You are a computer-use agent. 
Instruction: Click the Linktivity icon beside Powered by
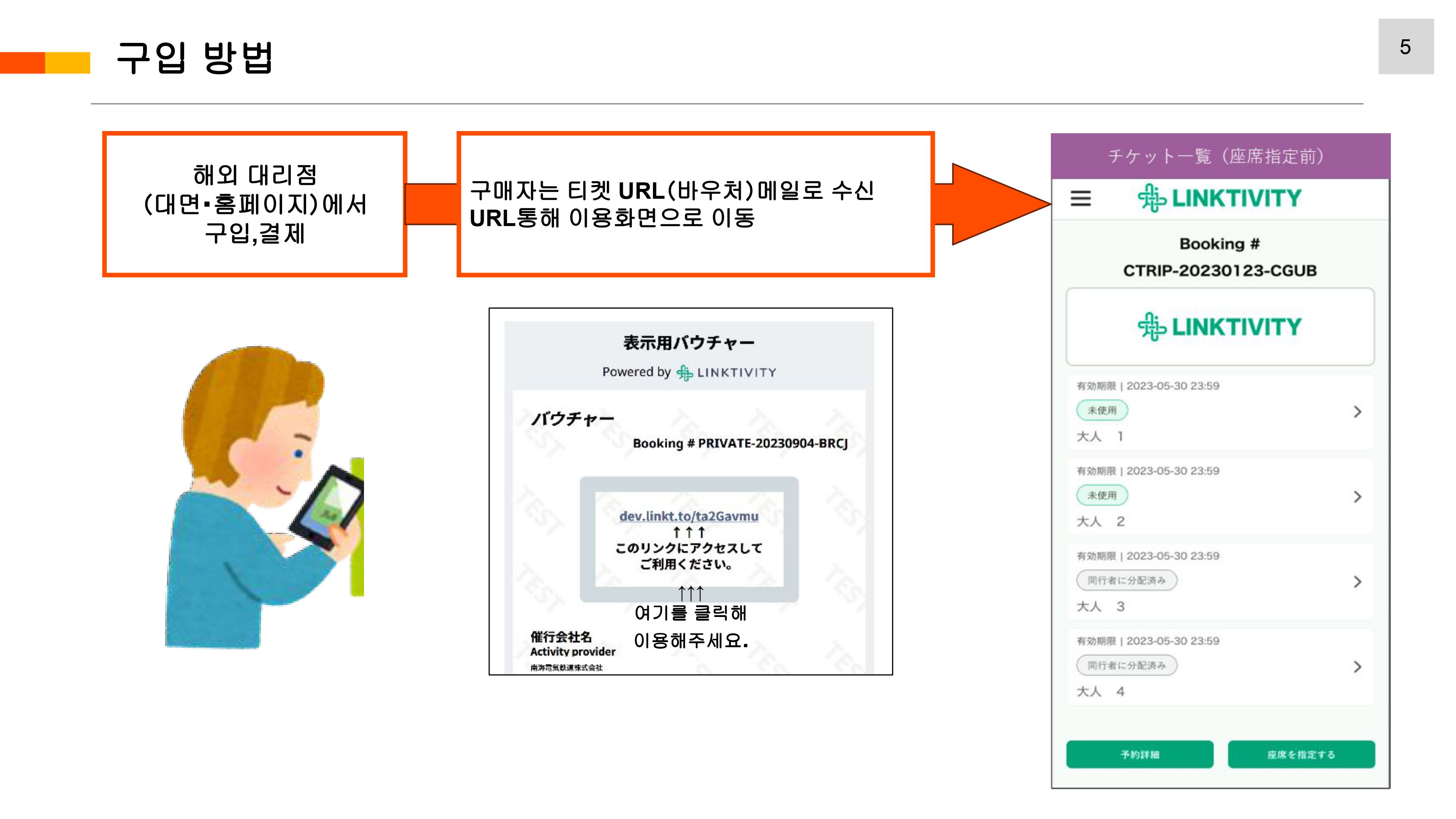click(684, 372)
